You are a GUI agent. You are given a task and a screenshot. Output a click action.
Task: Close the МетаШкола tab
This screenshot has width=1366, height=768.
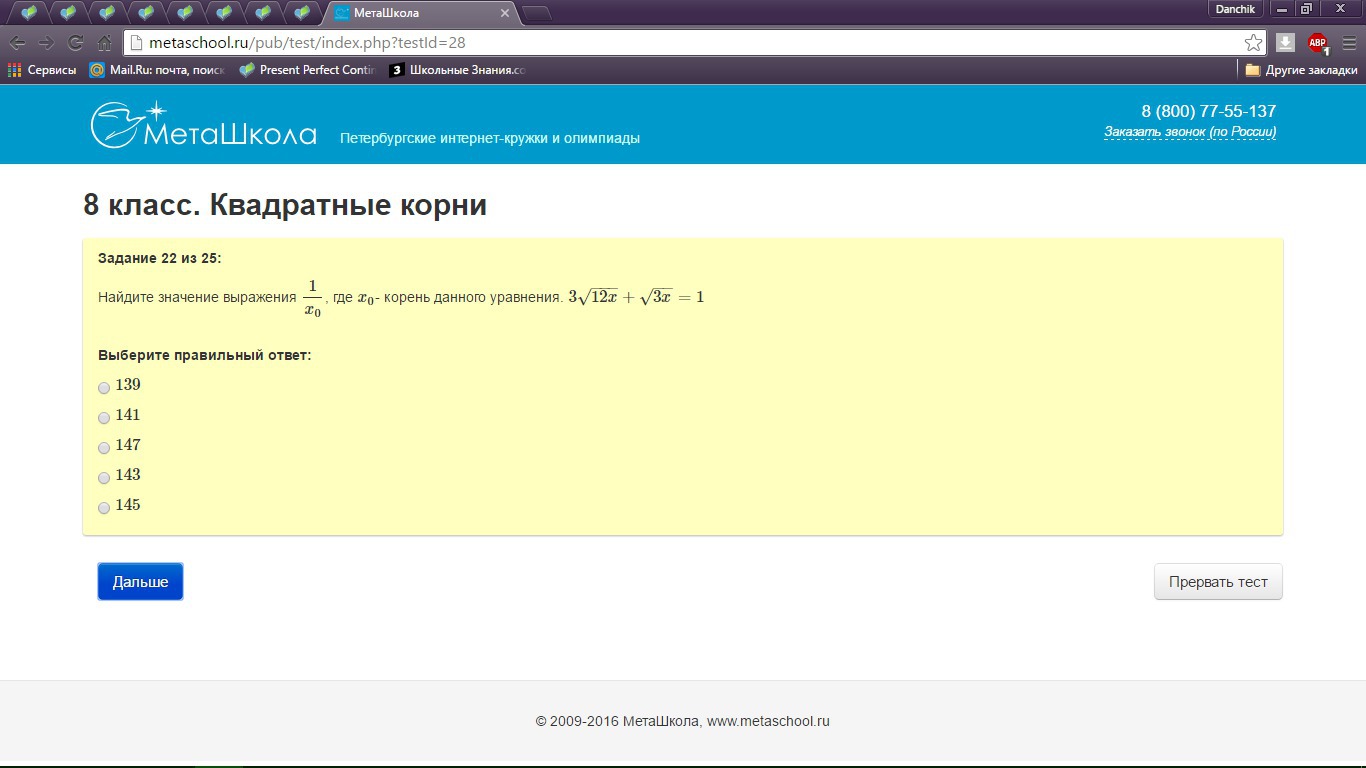point(505,14)
